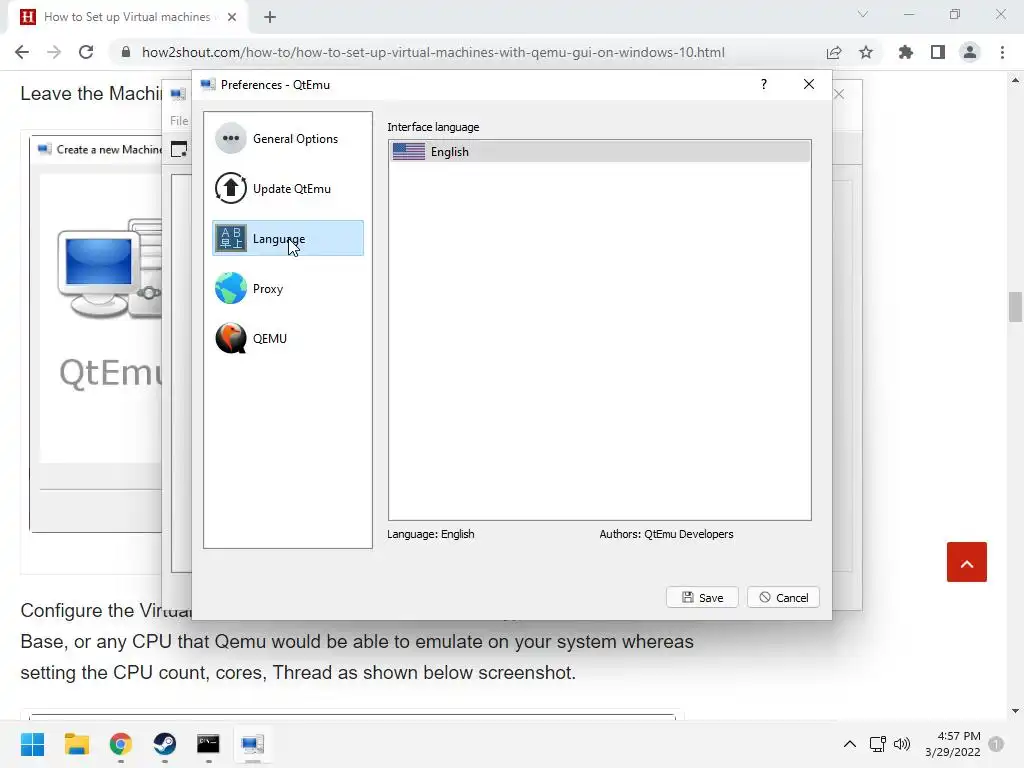Click the help question mark in Preferences
Image resolution: width=1024 pixels, height=768 pixels.
tap(763, 84)
